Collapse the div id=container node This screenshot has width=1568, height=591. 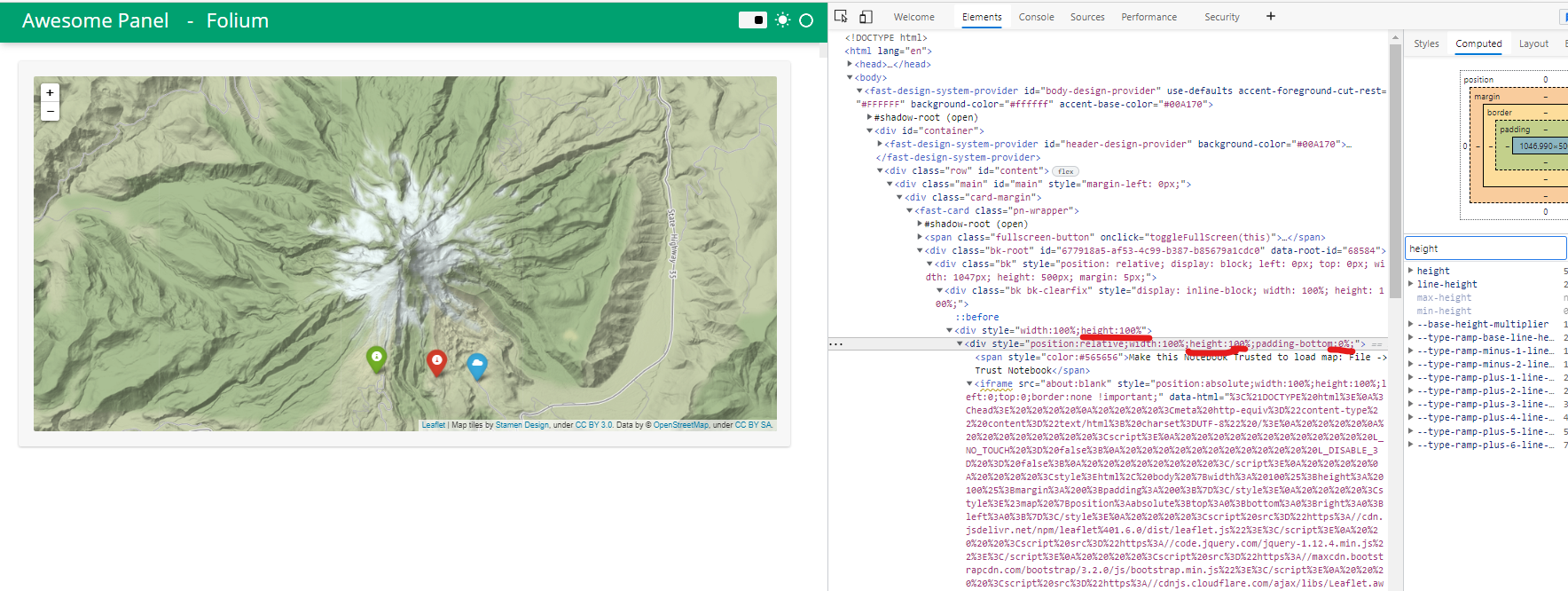[869, 130]
